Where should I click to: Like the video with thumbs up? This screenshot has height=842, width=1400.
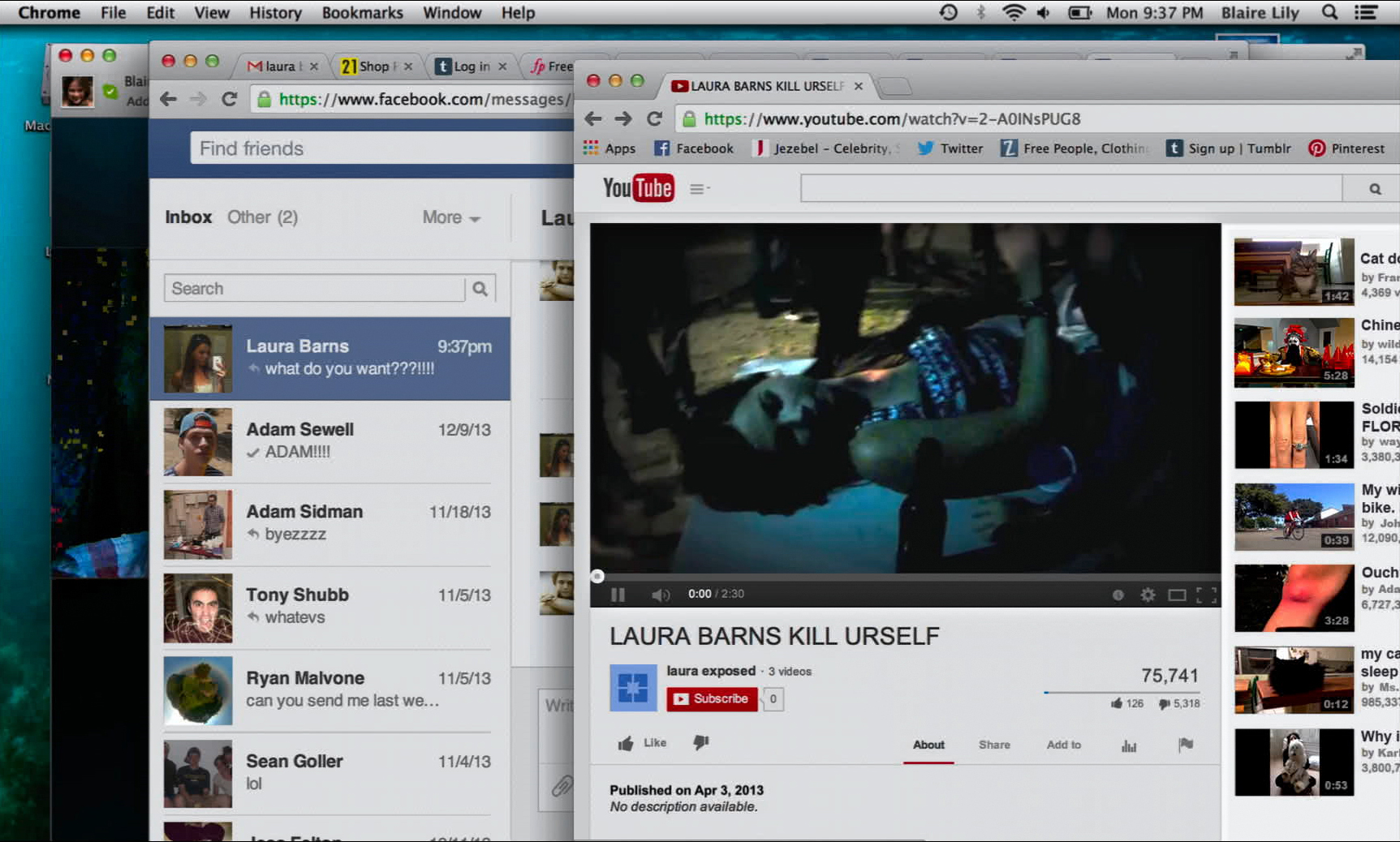[x=642, y=743]
